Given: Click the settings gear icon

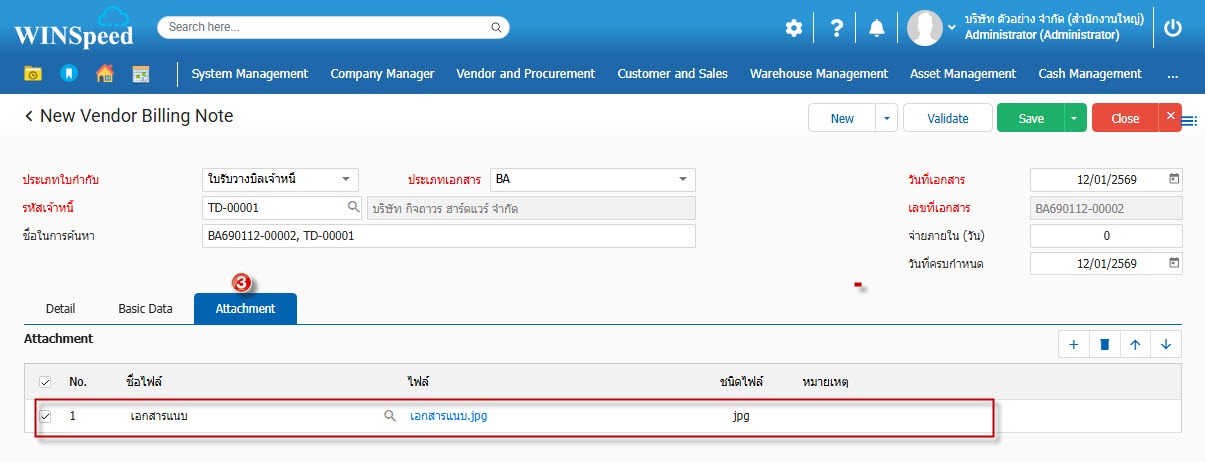Looking at the screenshot, I should [793, 29].
